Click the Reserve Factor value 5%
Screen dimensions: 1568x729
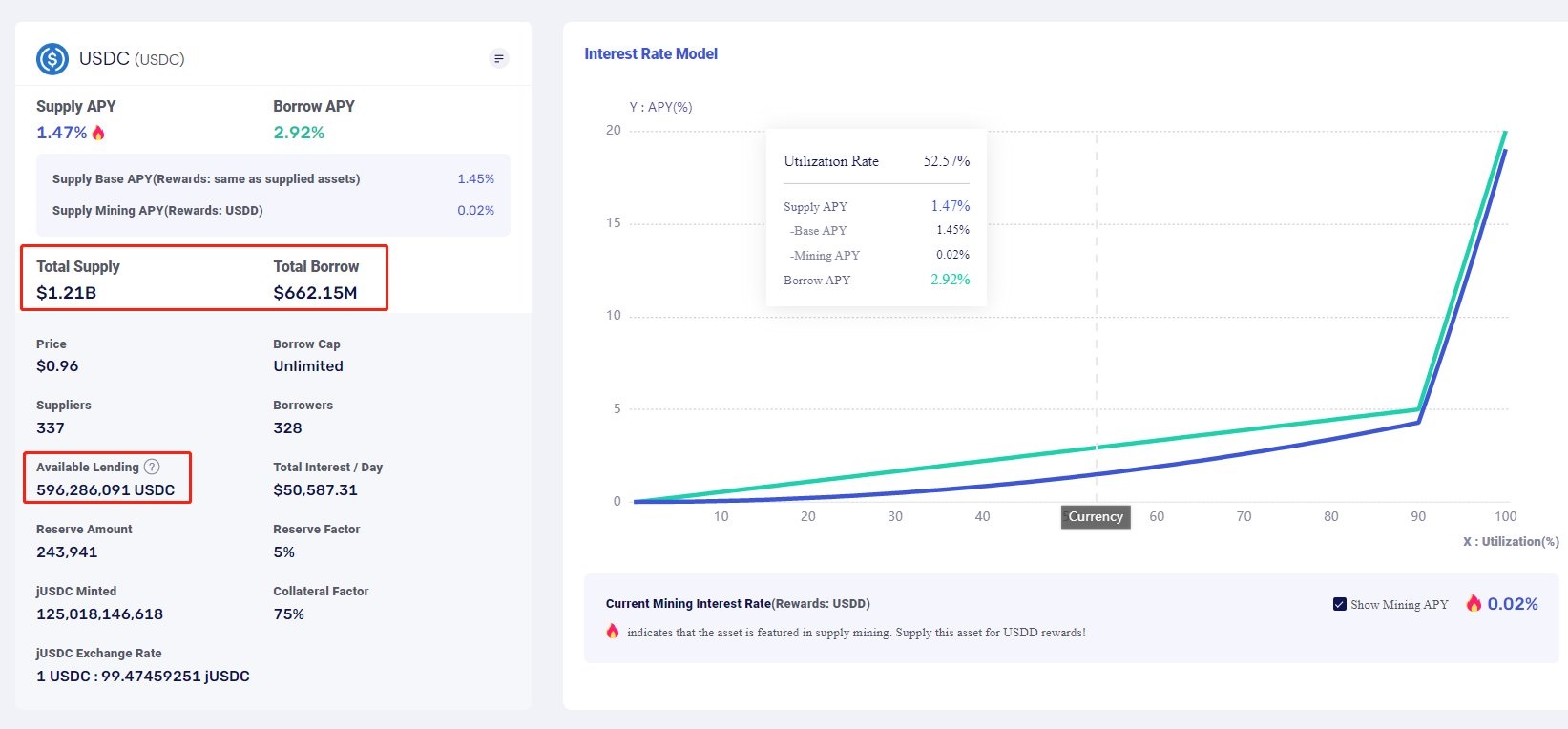(284, 552)
